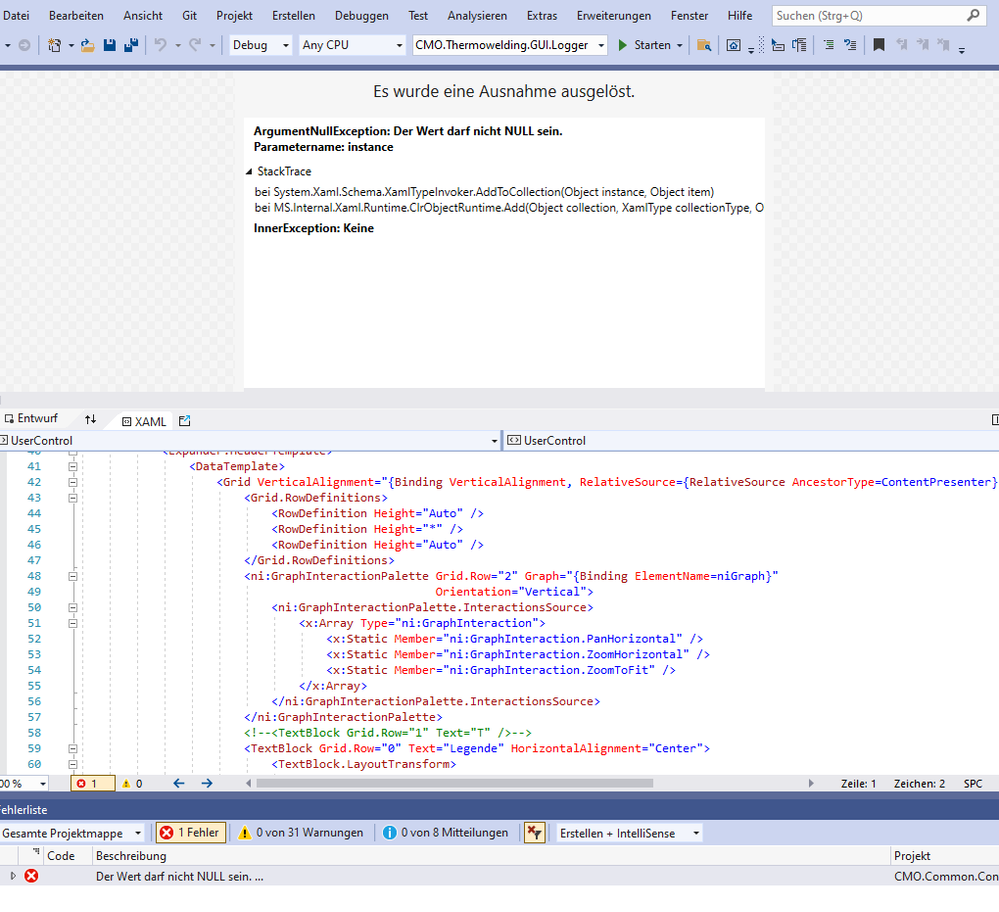Click the Find in Files folder icon
This screenshot has height=912, width=999.
click(x=704, y=45)
